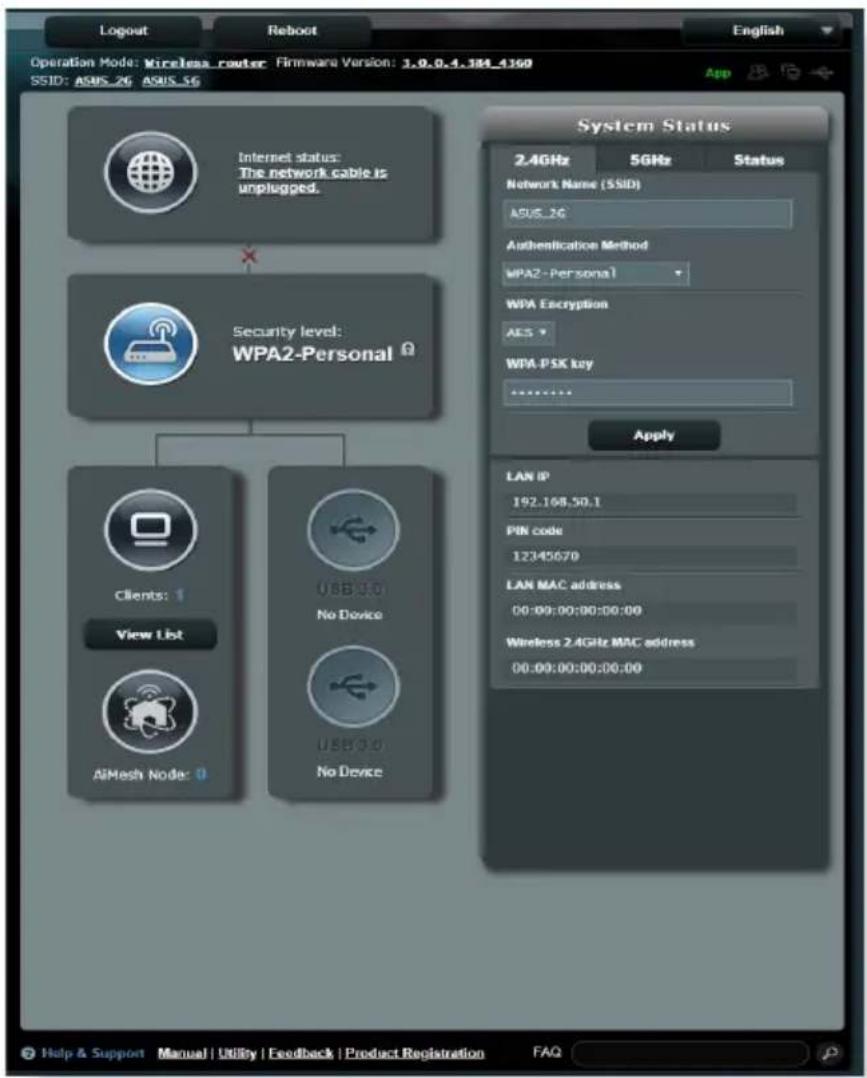Click the Logout button

pyautogui.click(x=124, y=31)
